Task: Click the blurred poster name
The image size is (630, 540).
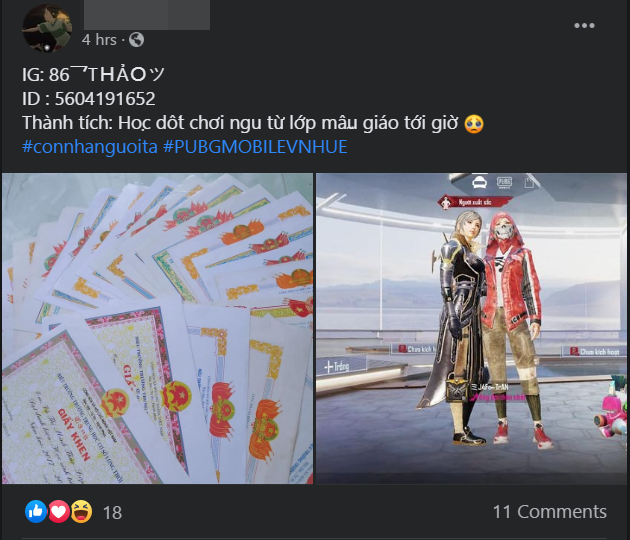Action: tap(147, 15)
